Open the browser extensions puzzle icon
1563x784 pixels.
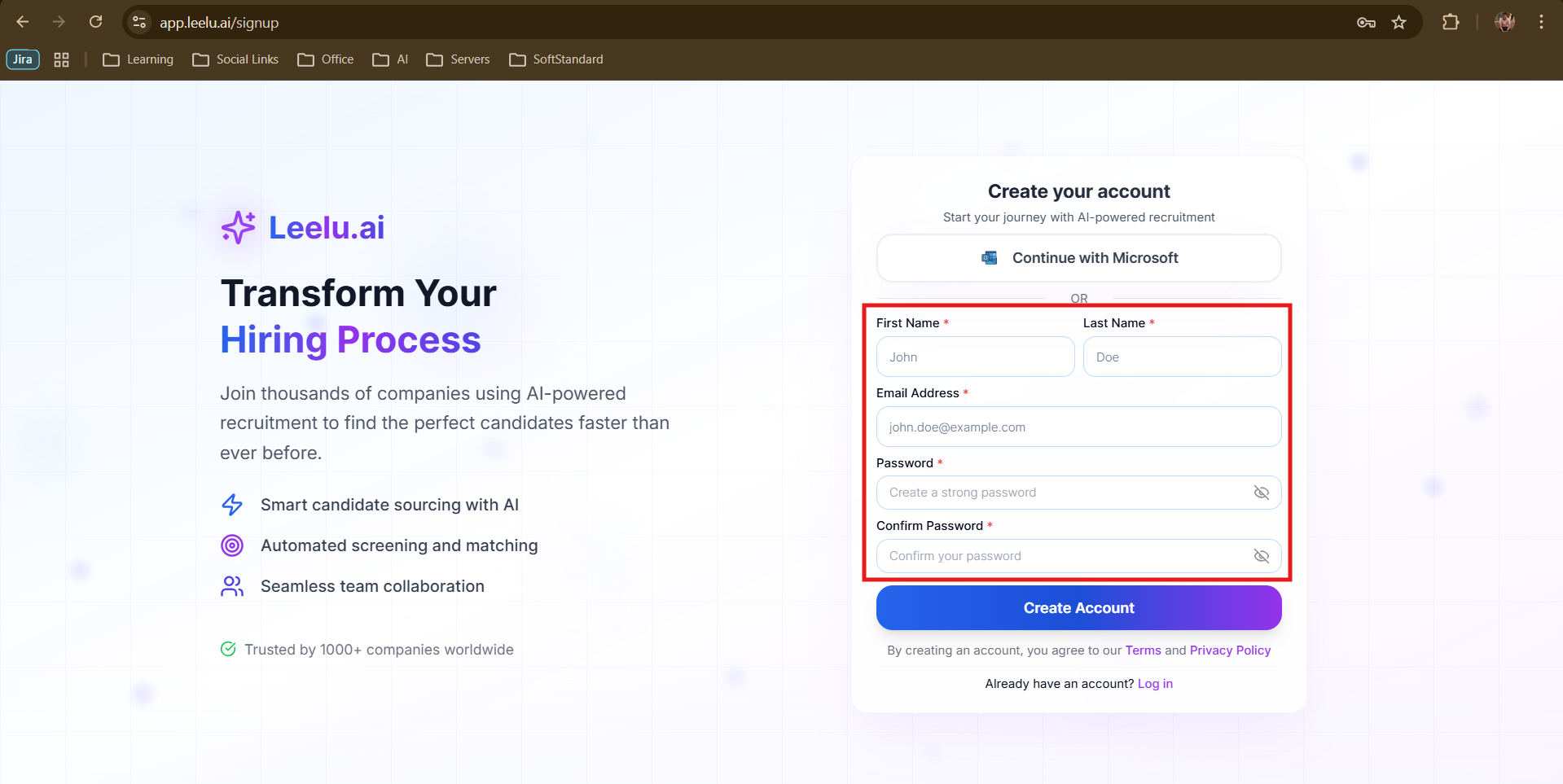(1451, 22)
